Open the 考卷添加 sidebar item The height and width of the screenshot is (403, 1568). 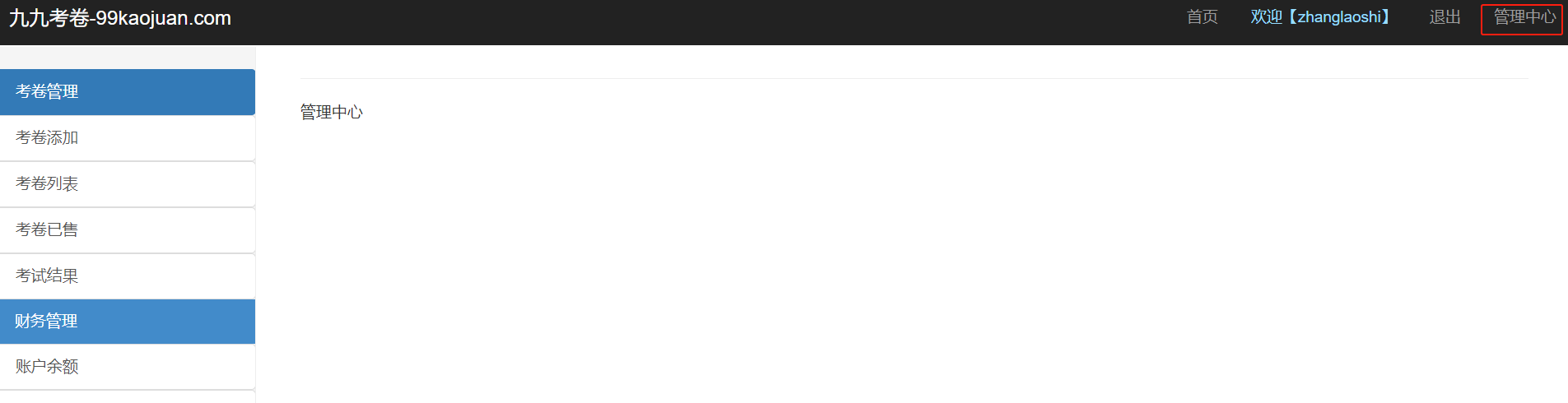tap(128, 138)
